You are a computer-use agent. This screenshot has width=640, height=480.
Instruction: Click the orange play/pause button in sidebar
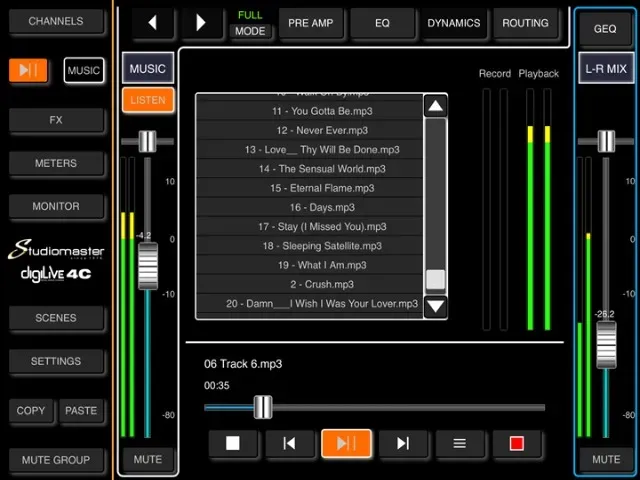click(x=28, y=70)
